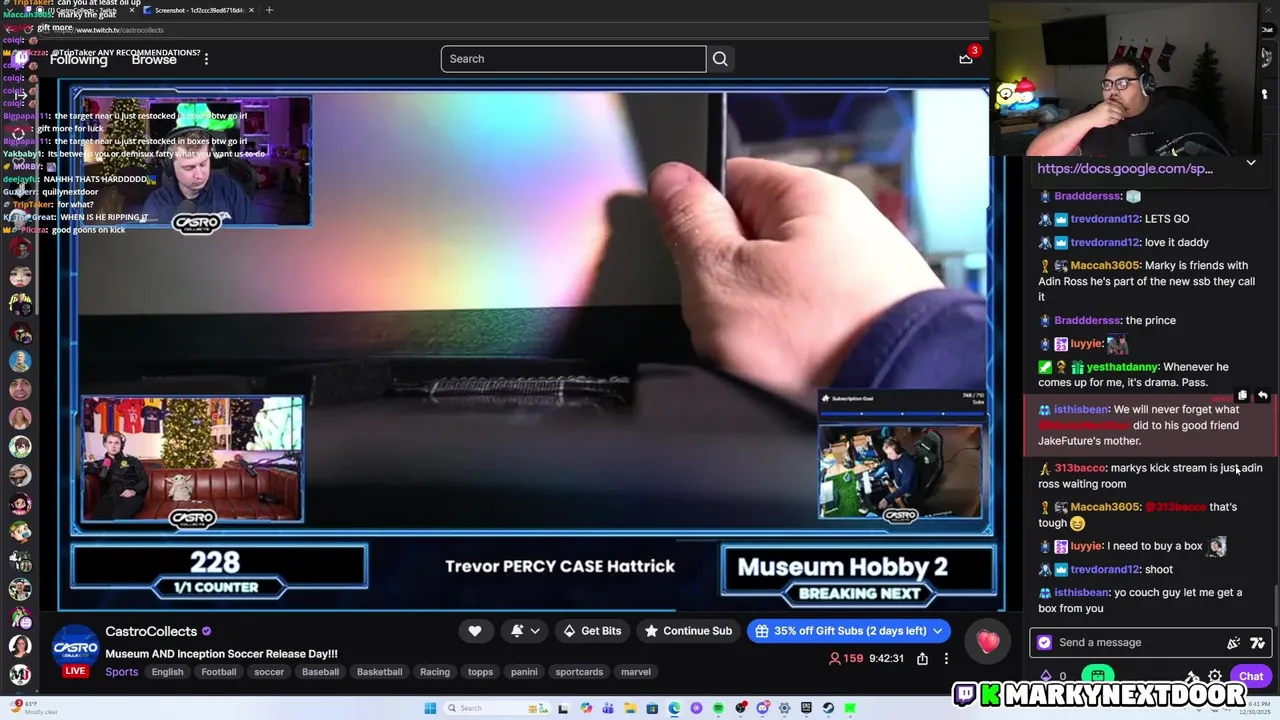Select the soccer tag
1280x720 pixels.
(269, 672)
